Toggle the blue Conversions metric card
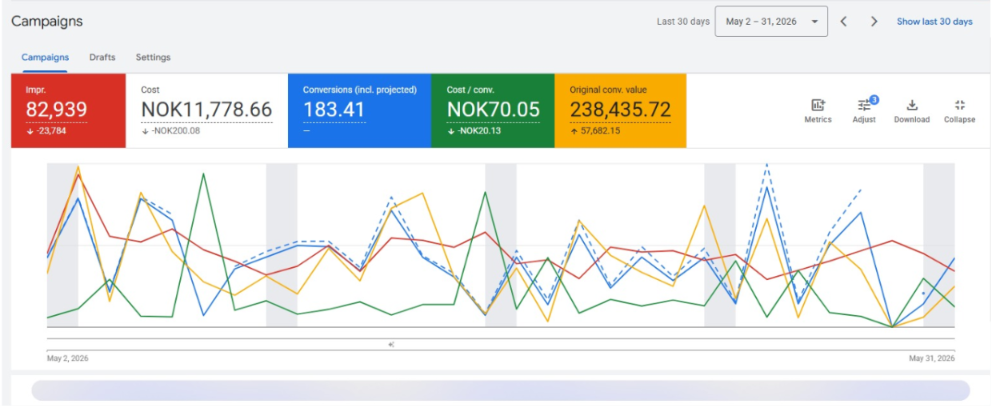Screen dimensions: 991x406 (359, 111)
